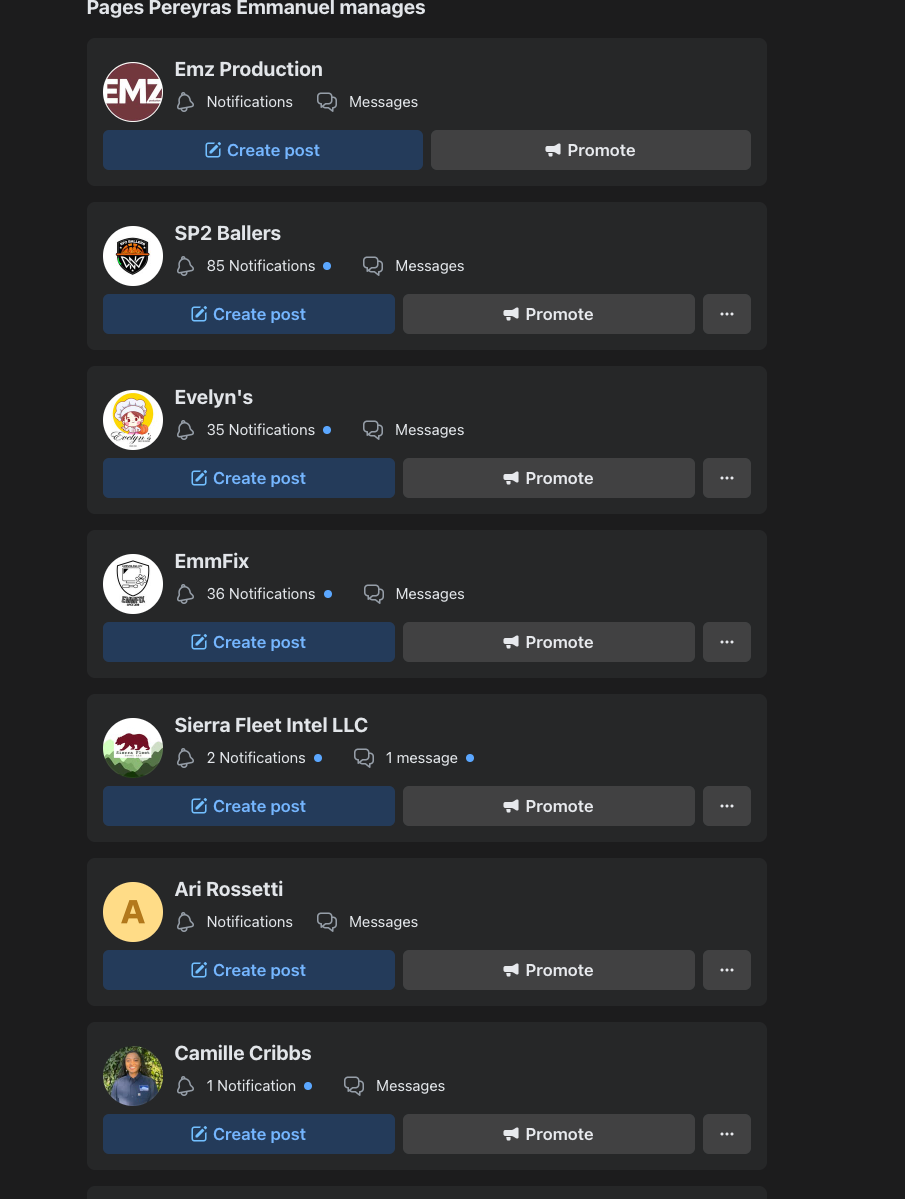Click the Camille Cribbs profile photo
The height and width of the screenshot is (1199, 905).
click(133, 1076)
